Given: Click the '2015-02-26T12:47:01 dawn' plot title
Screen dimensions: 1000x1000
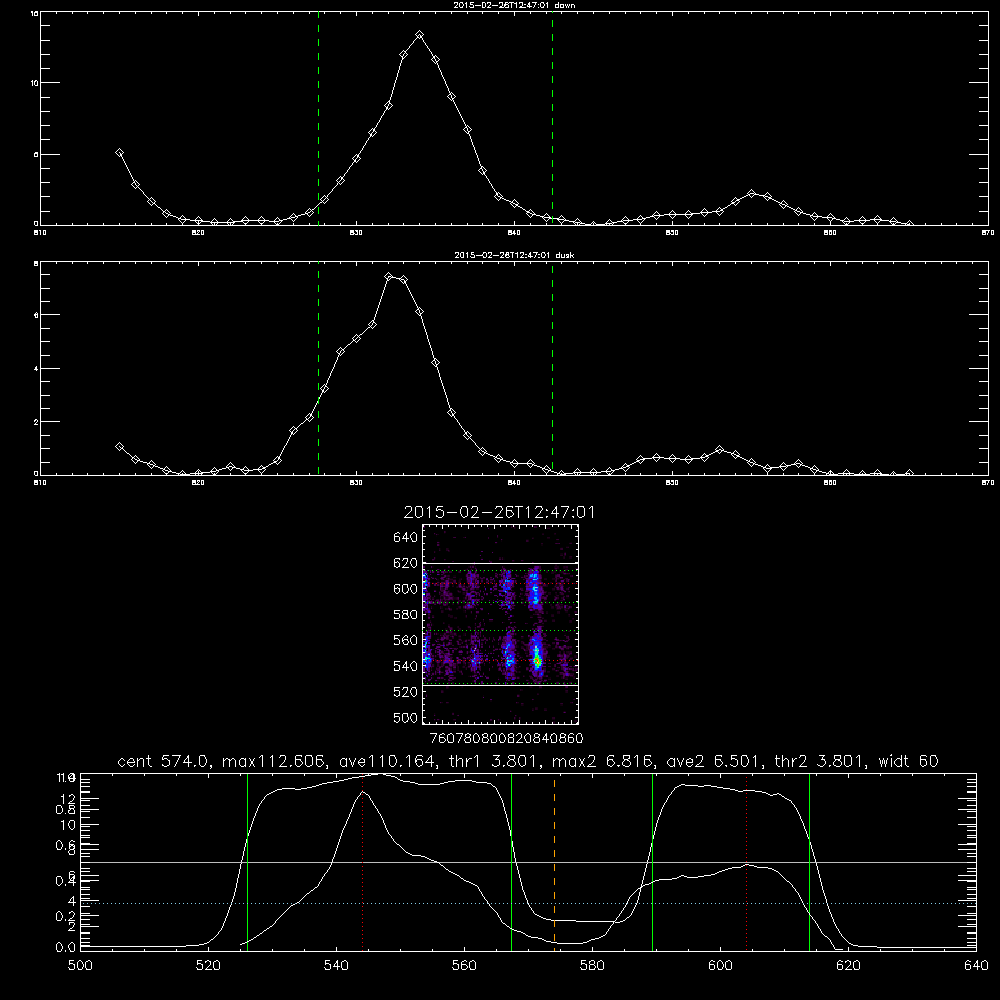Looking at the screenshot, I should [x=515, y=5].
